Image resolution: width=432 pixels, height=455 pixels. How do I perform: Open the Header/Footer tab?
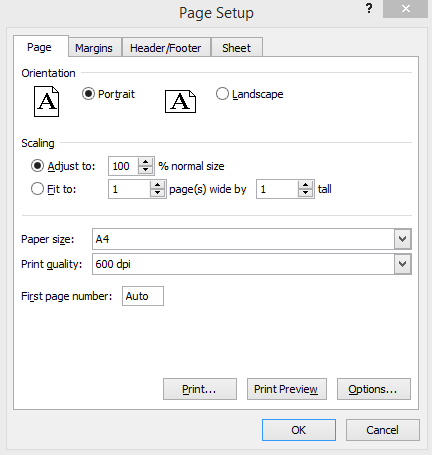[166, 48]
